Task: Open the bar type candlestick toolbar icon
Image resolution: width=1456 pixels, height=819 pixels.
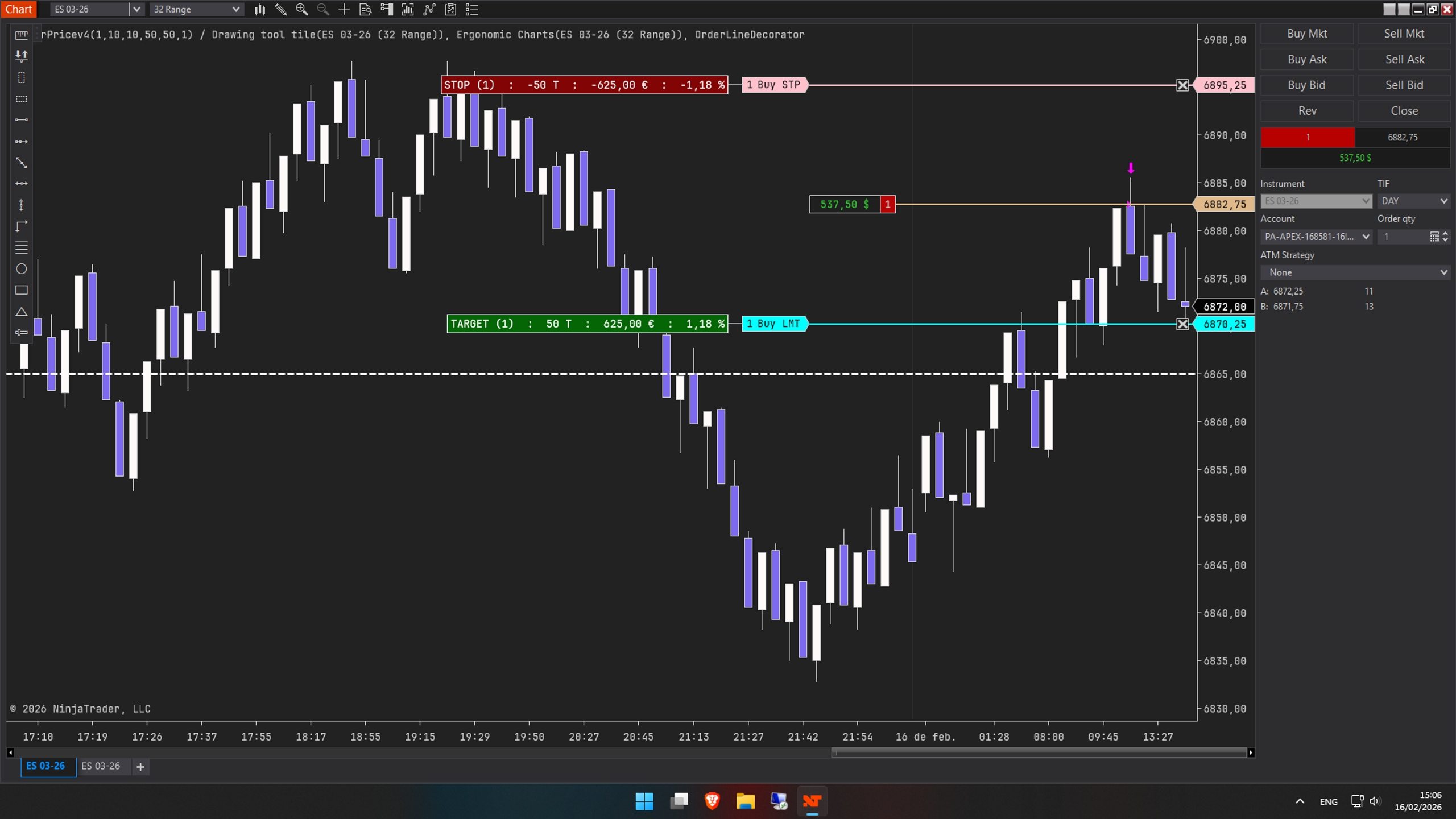Action: (x=260, y=9)
